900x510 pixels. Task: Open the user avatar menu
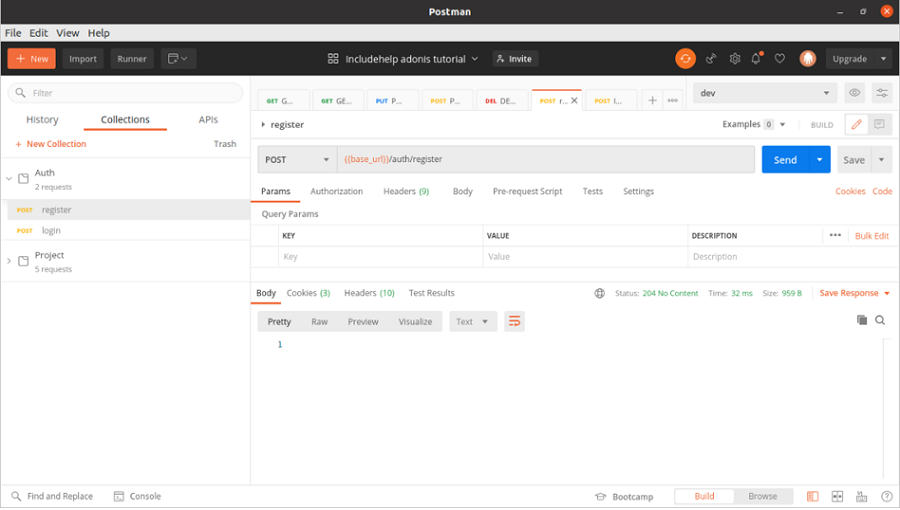coord(808,59)
